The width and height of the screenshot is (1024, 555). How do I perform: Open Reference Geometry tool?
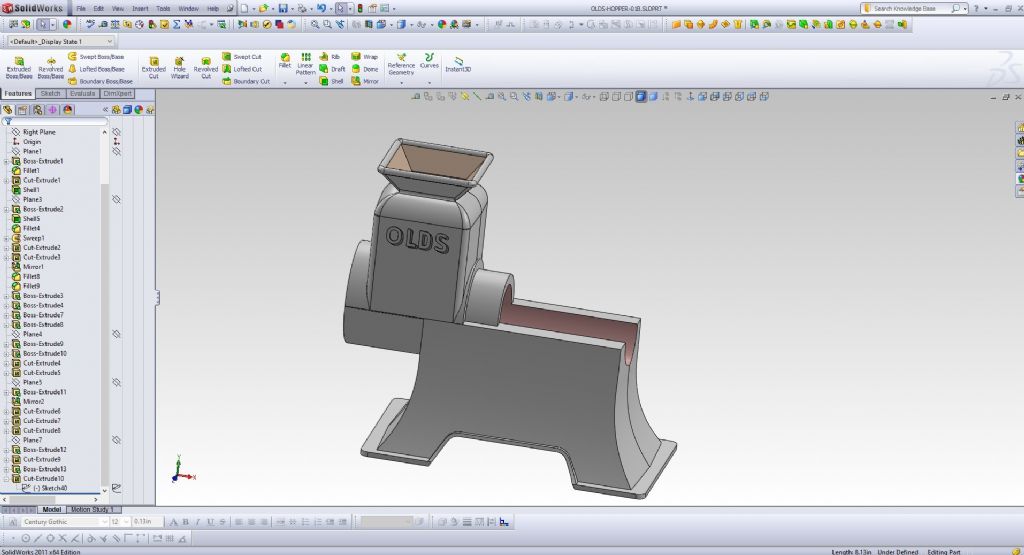pos(401,65)
